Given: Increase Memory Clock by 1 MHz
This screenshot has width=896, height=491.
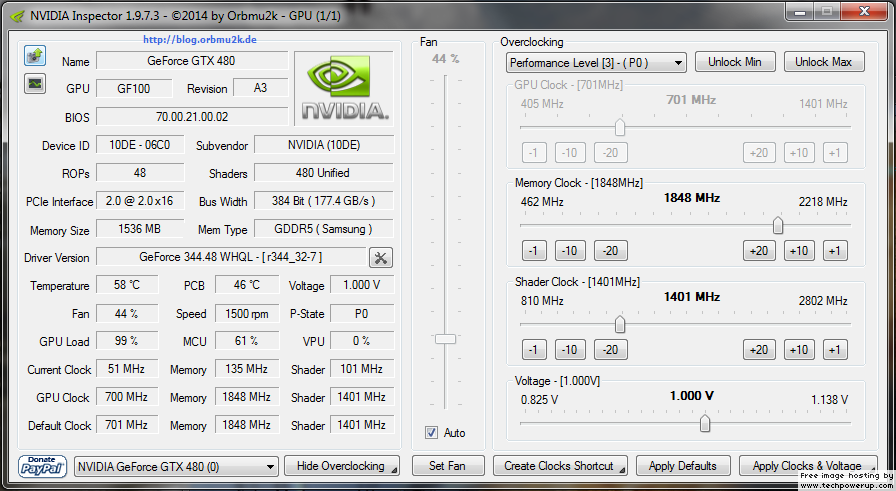Looking at the screenshot, I should point(835,250).
